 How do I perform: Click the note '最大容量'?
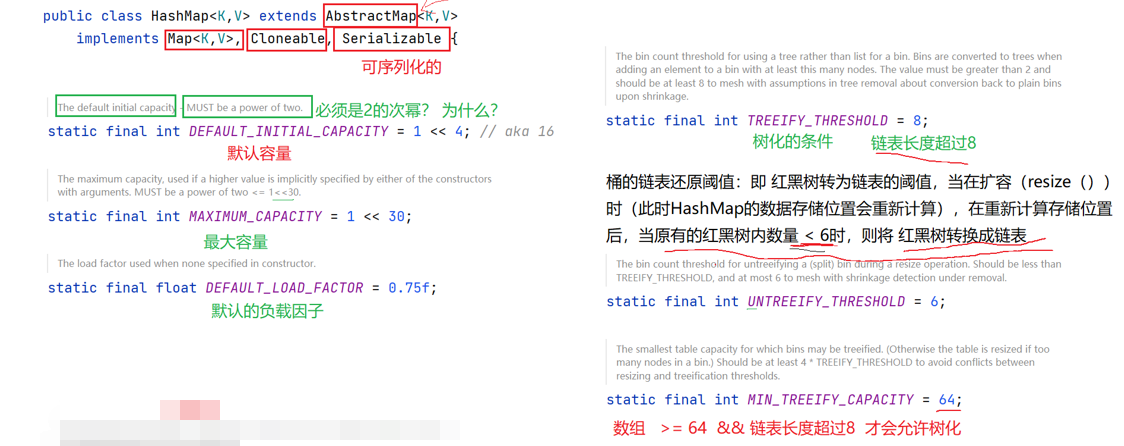click(236, 242)
